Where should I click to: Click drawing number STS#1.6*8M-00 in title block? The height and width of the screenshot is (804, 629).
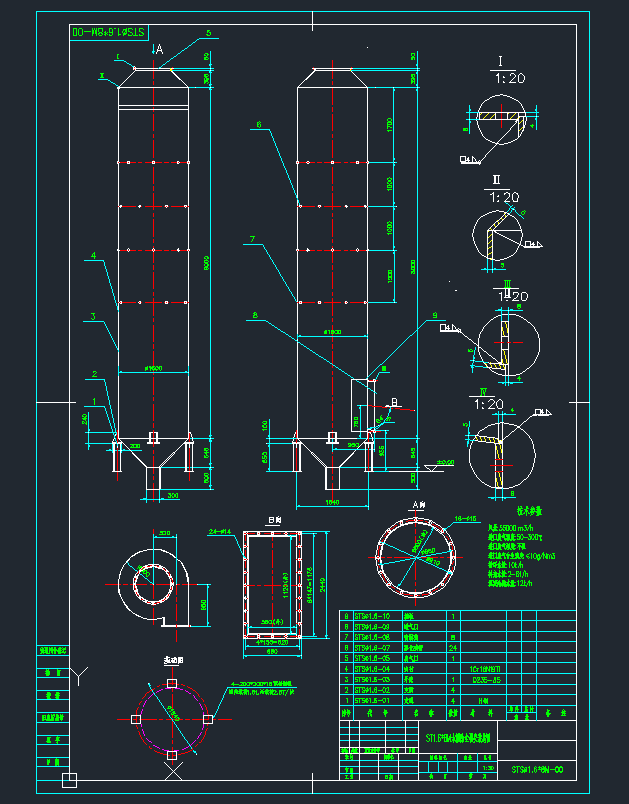(x=538, y=770)
